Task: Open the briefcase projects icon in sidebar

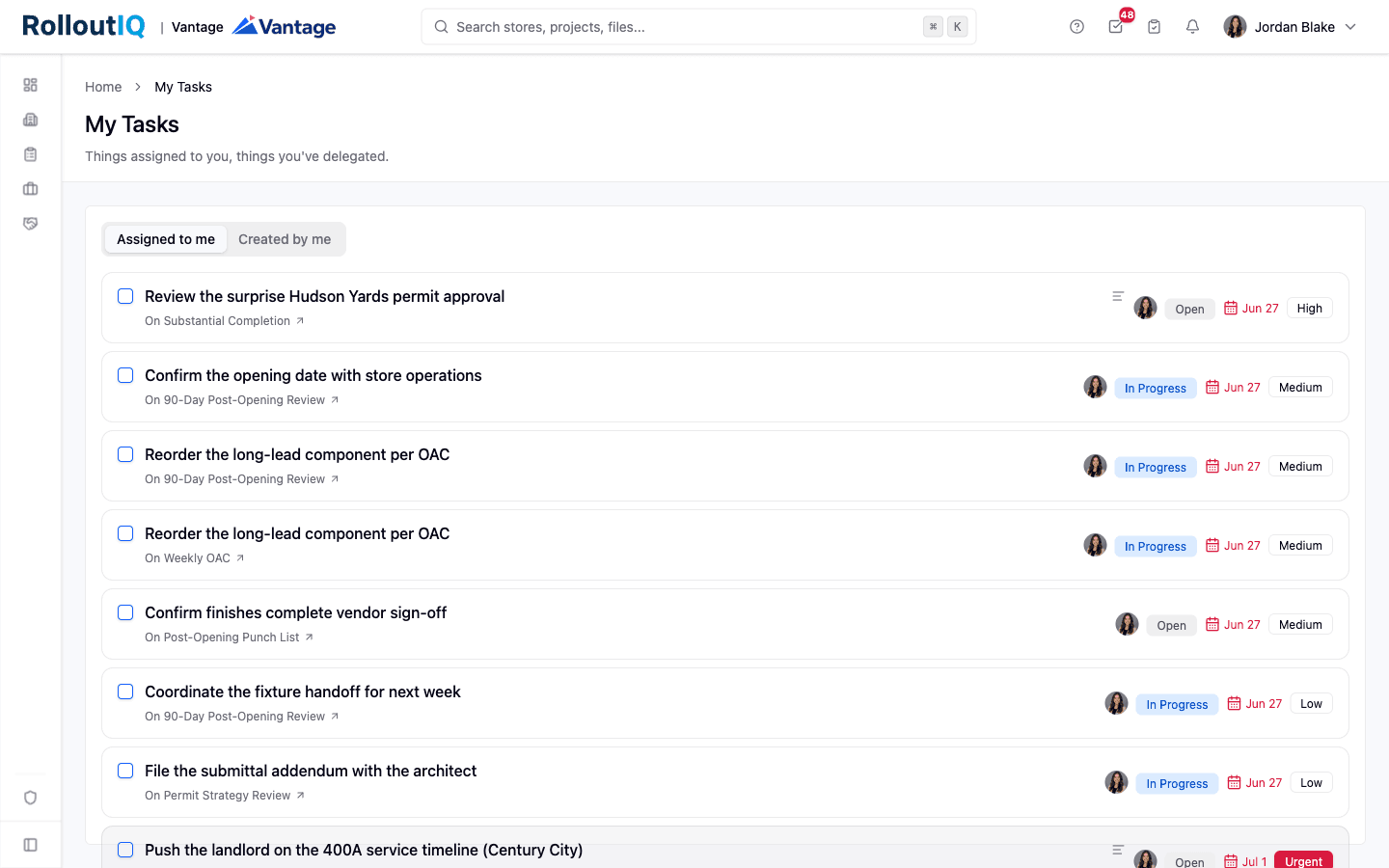Action: (31, 189)
